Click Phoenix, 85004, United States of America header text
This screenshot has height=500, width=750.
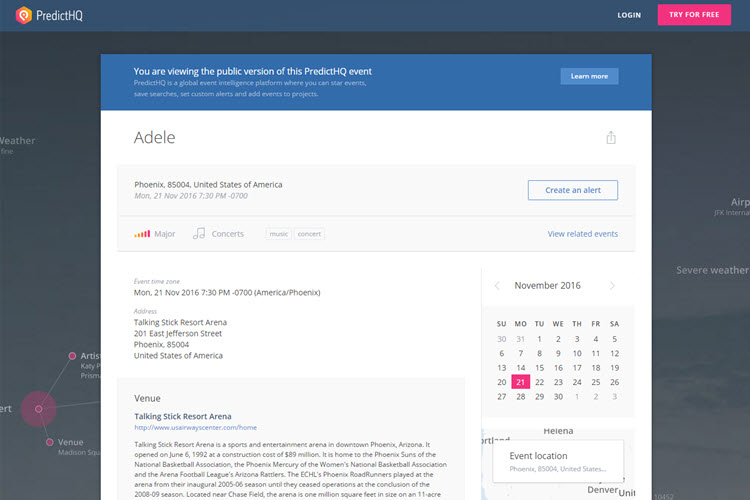pyautogui.click(x=208, y=185)
